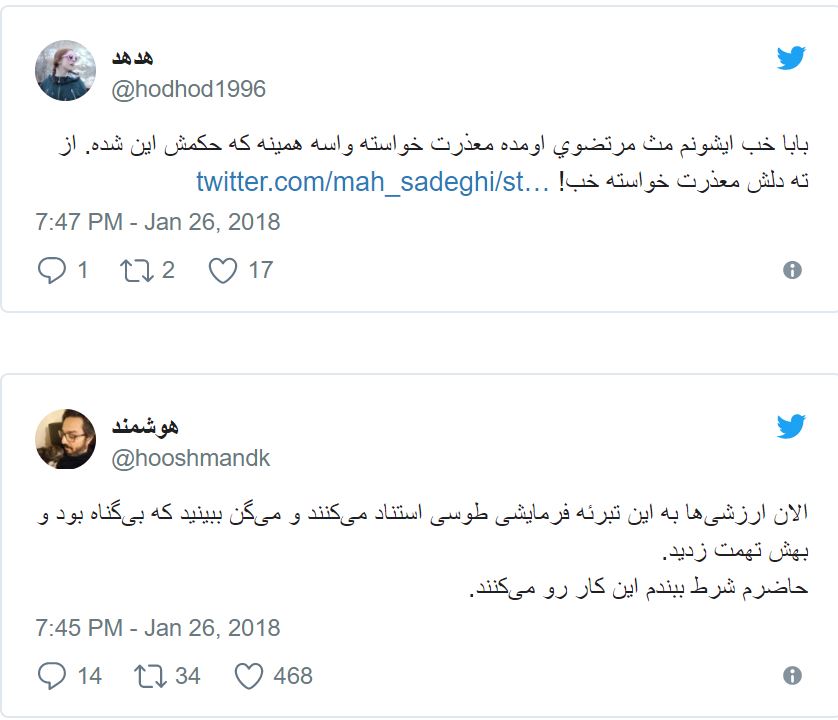The image size is (838, 720).
Task: Reply to the hodhod1996 tweet
Action: (51, 270)
